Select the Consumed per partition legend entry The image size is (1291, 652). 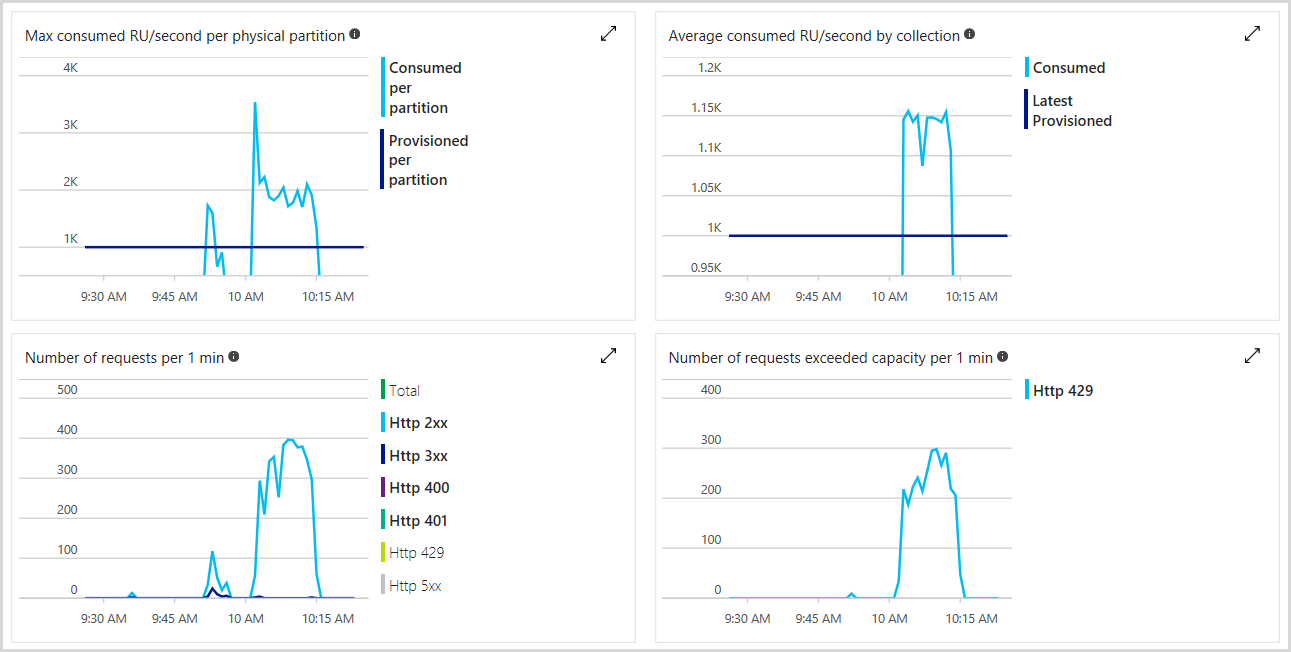point(420,87)
